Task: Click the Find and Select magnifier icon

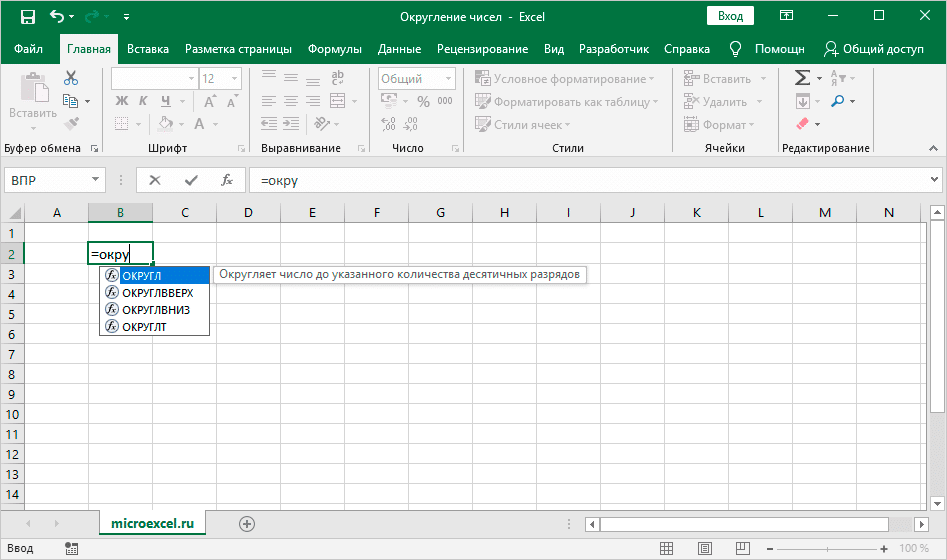Action: (837, 101)
